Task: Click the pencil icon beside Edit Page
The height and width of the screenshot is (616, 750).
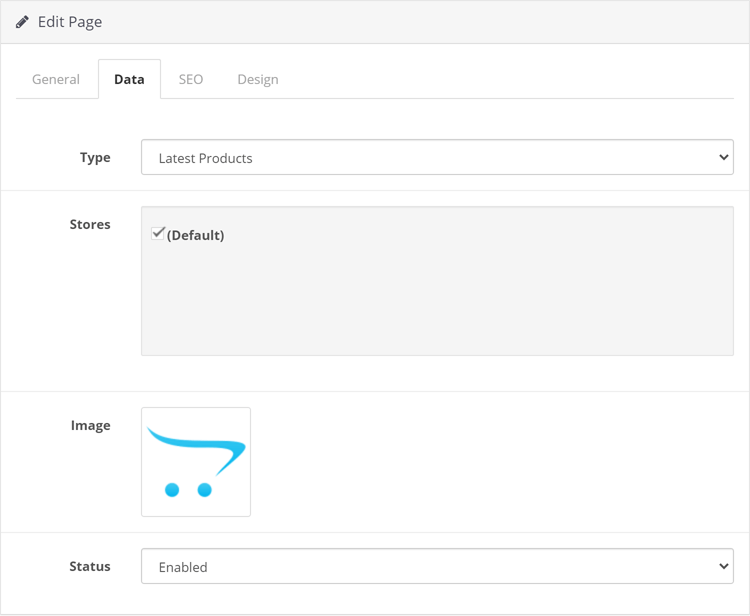Action: 22,22
